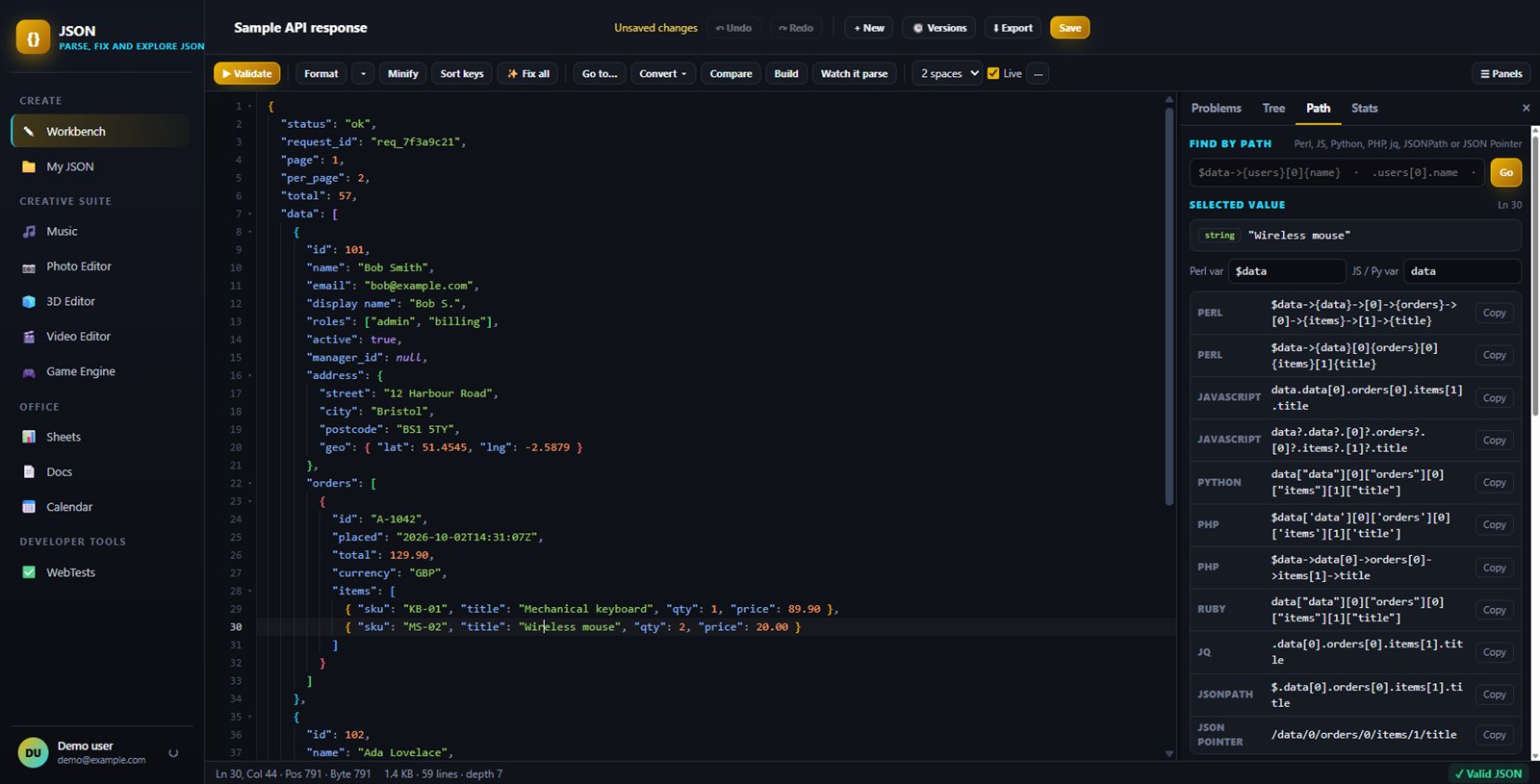Open the Photo Editor icon
1540x784 pixels.
click(29, 266)
